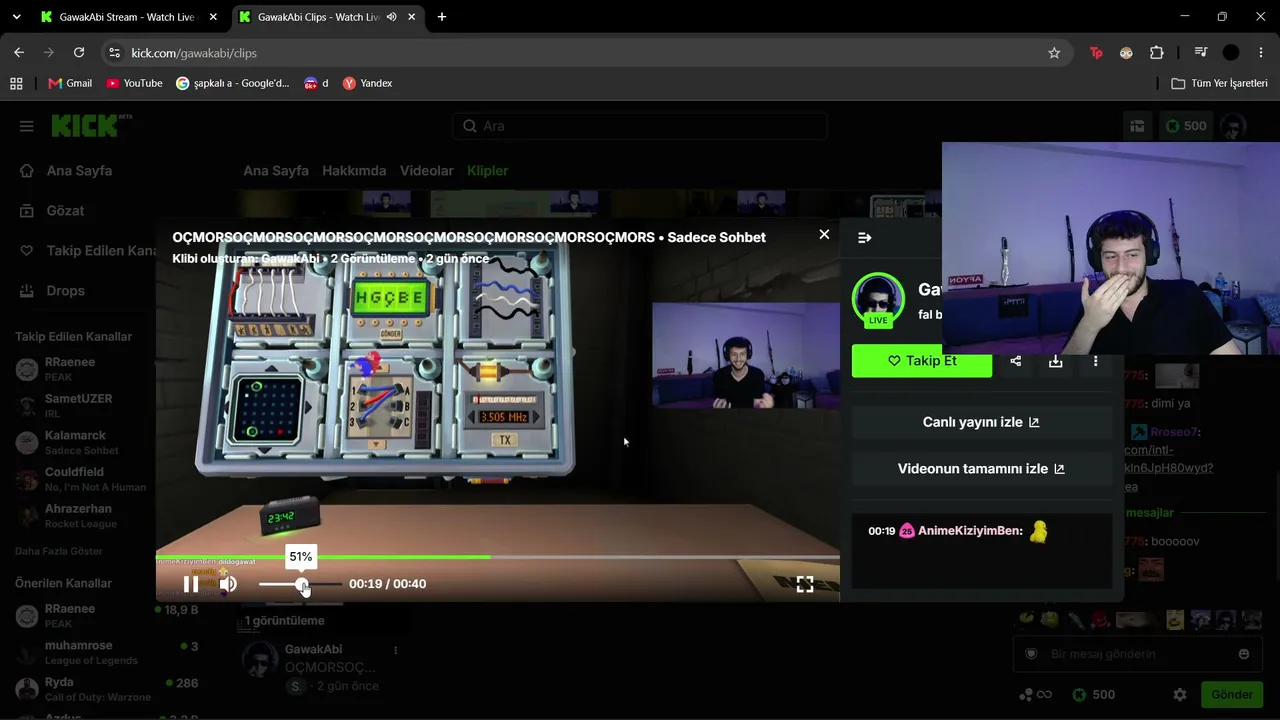Open followed channel Kalamarck

(78, 442)
